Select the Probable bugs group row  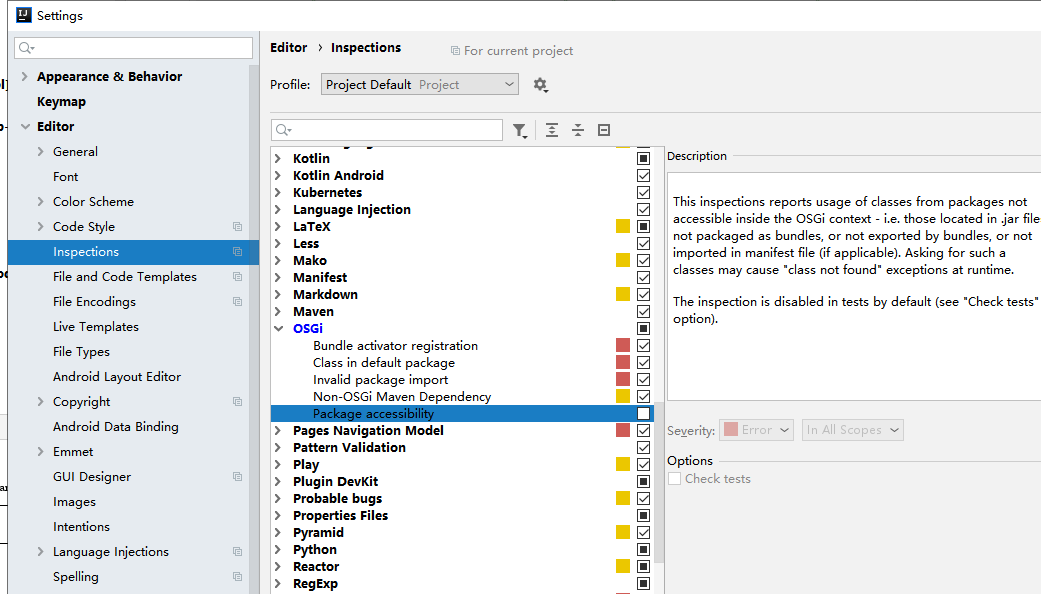[x=462, y=498]
